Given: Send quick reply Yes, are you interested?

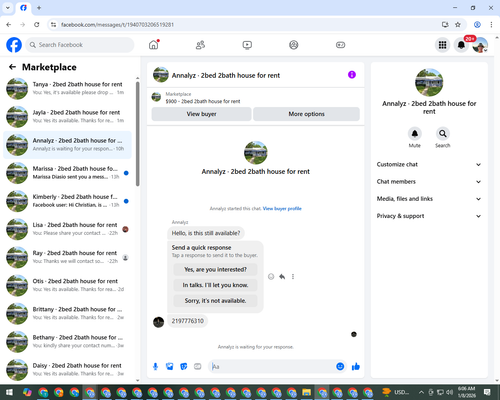Looking at the screenshot, I should (215, 269).
